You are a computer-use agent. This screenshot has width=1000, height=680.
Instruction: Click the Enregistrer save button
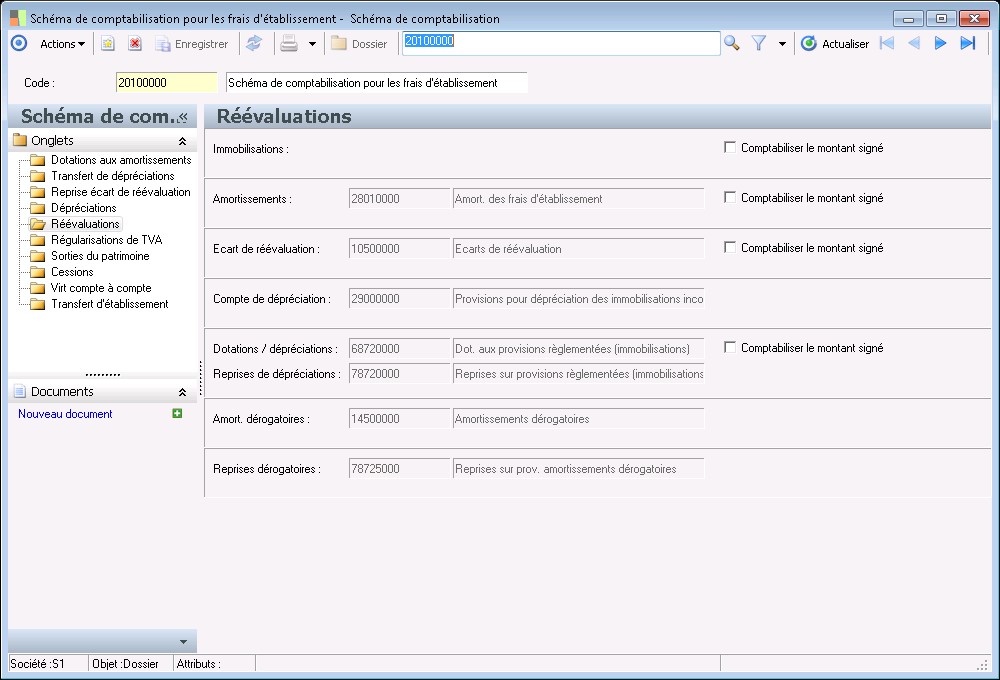pyautogui.click(x=192, y=44)
